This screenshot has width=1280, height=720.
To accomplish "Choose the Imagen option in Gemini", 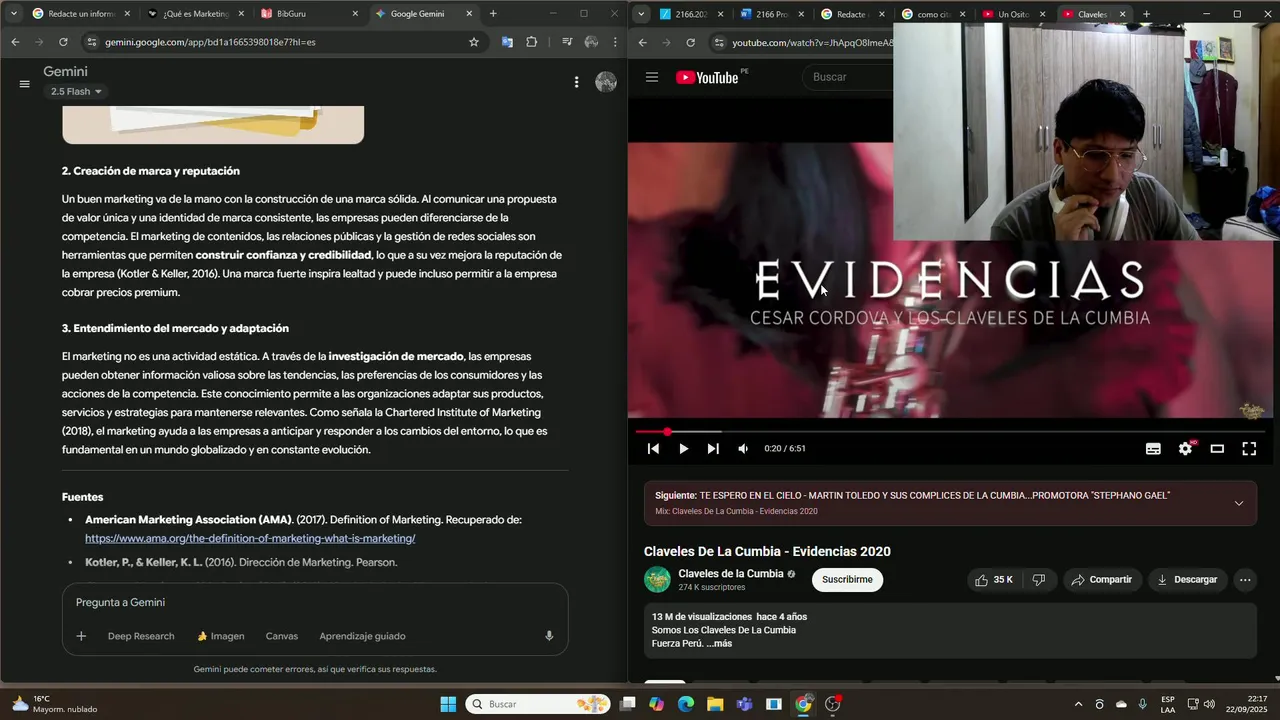I will click(221, 636).
